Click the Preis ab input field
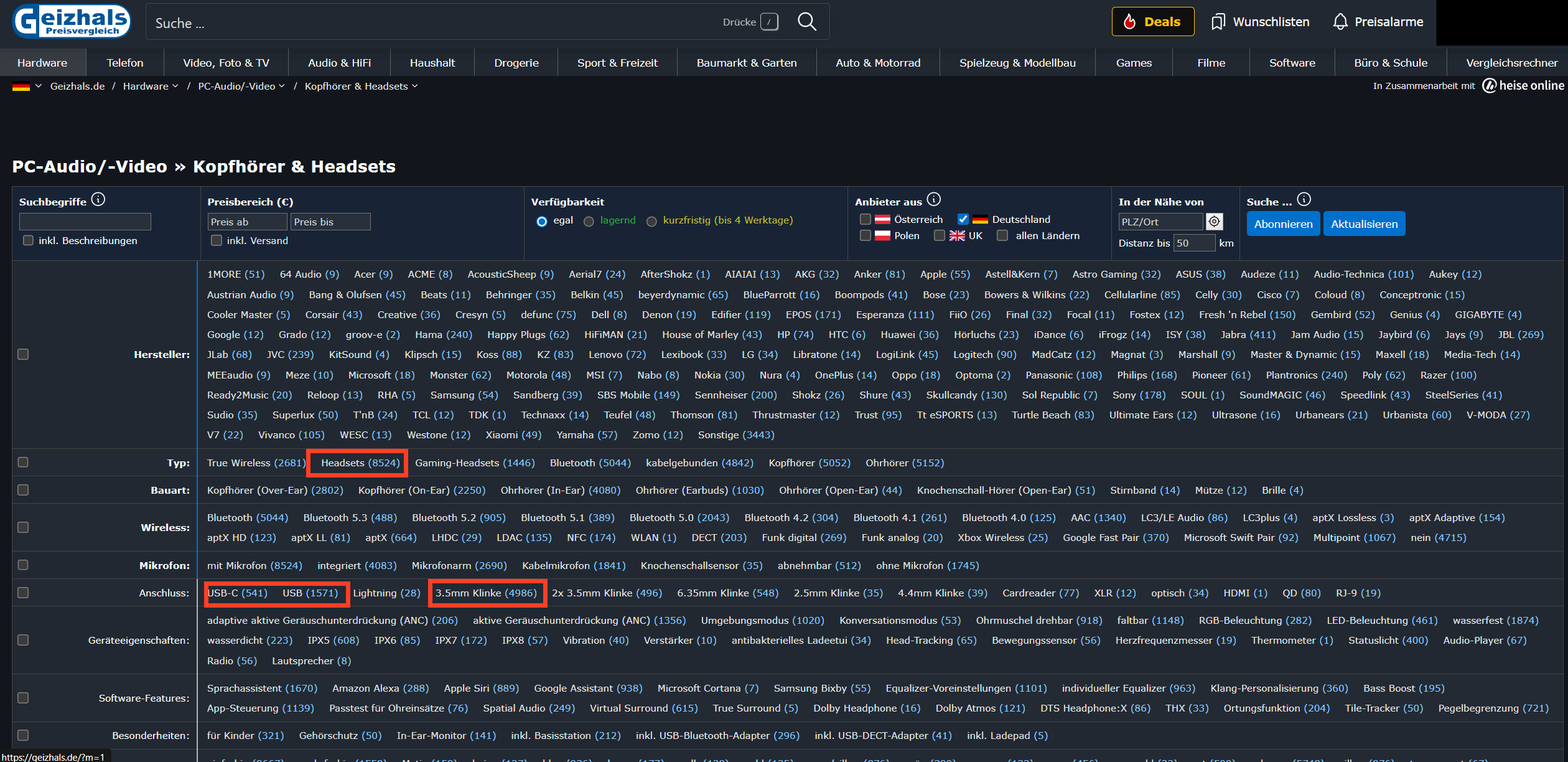This screenshot has width=1568, height=762. [x=247, y=222]
